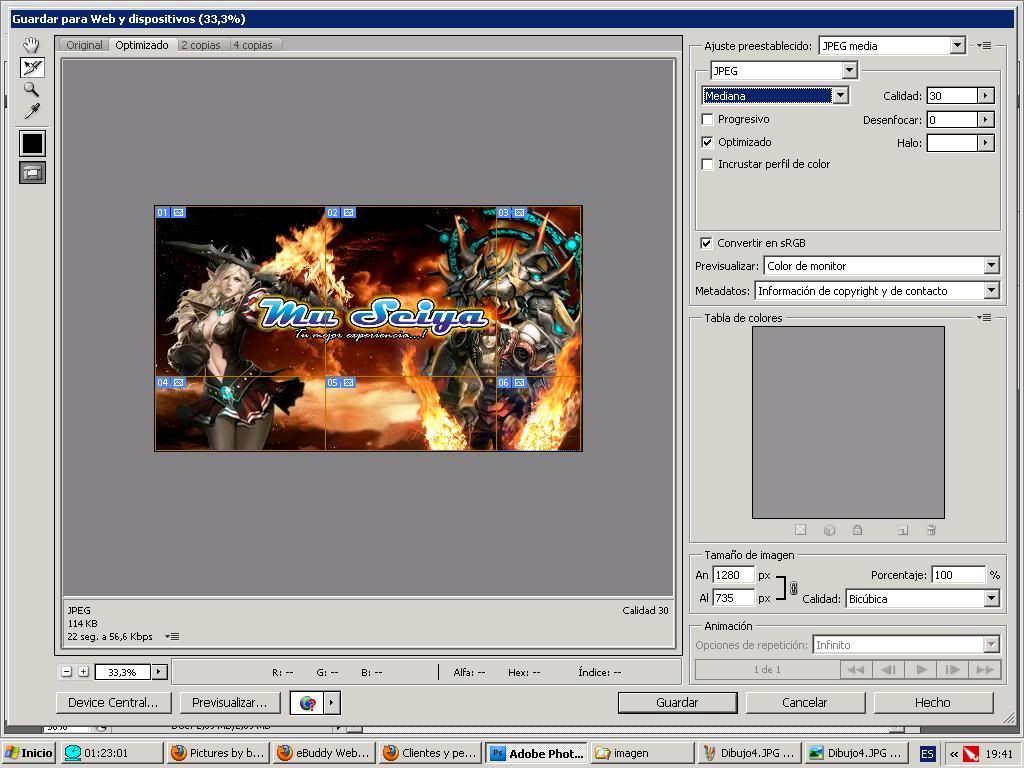Click the Previsualizar button

pos(229,703)
